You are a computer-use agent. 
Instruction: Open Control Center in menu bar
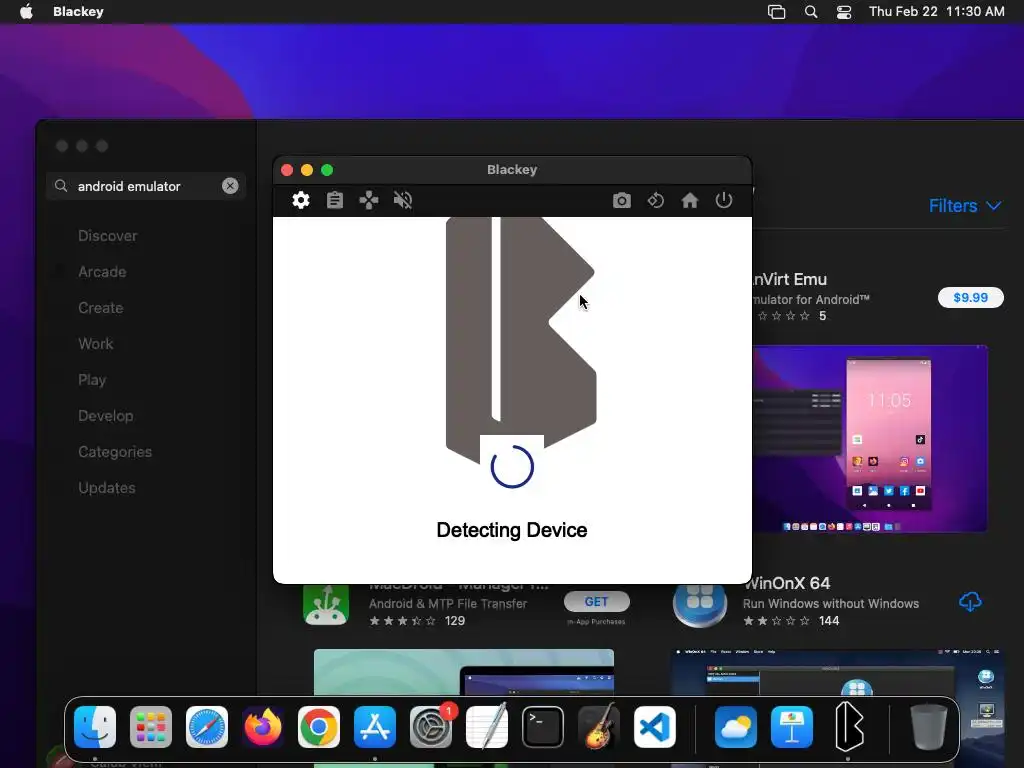(844, 12)
